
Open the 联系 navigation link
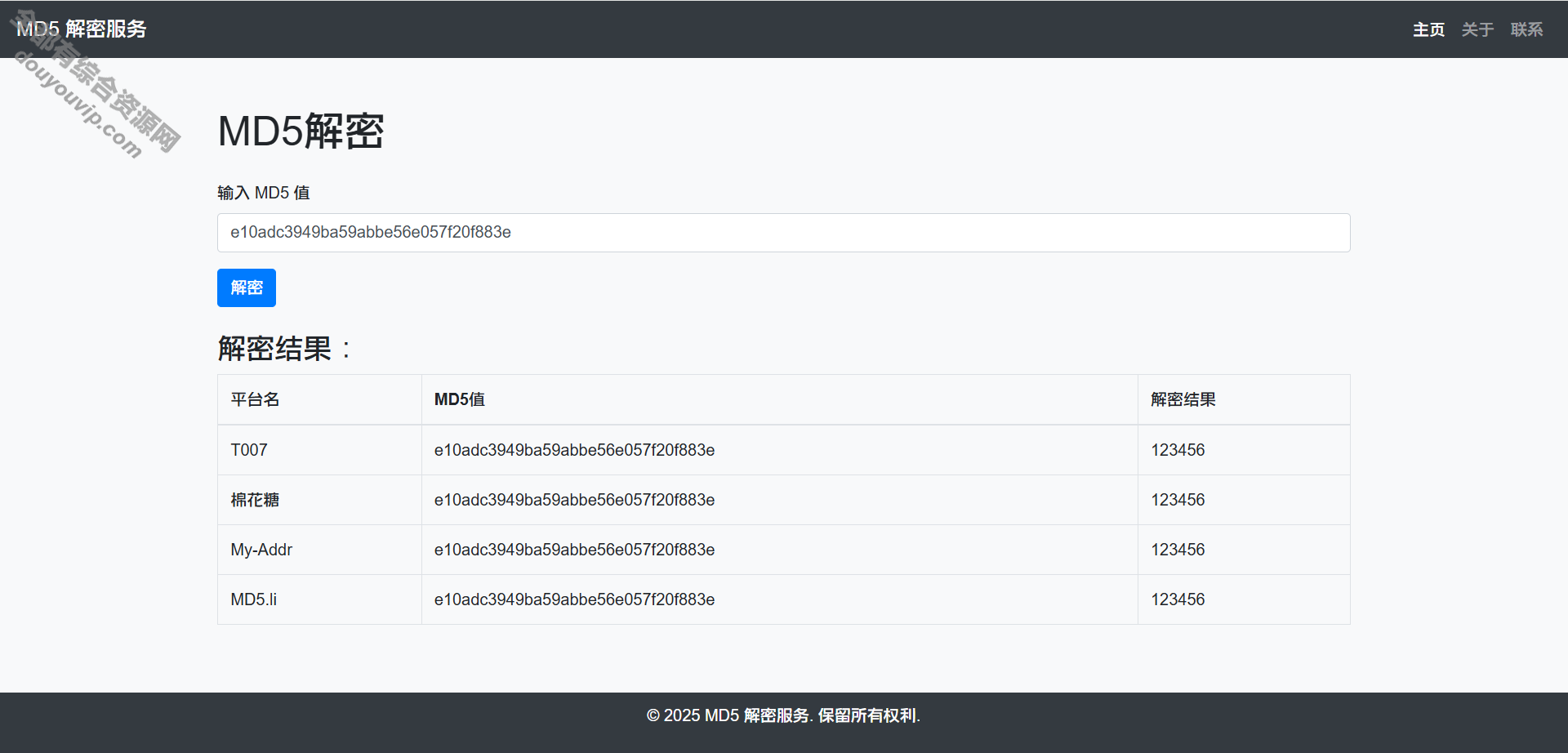click(1526, 29)
